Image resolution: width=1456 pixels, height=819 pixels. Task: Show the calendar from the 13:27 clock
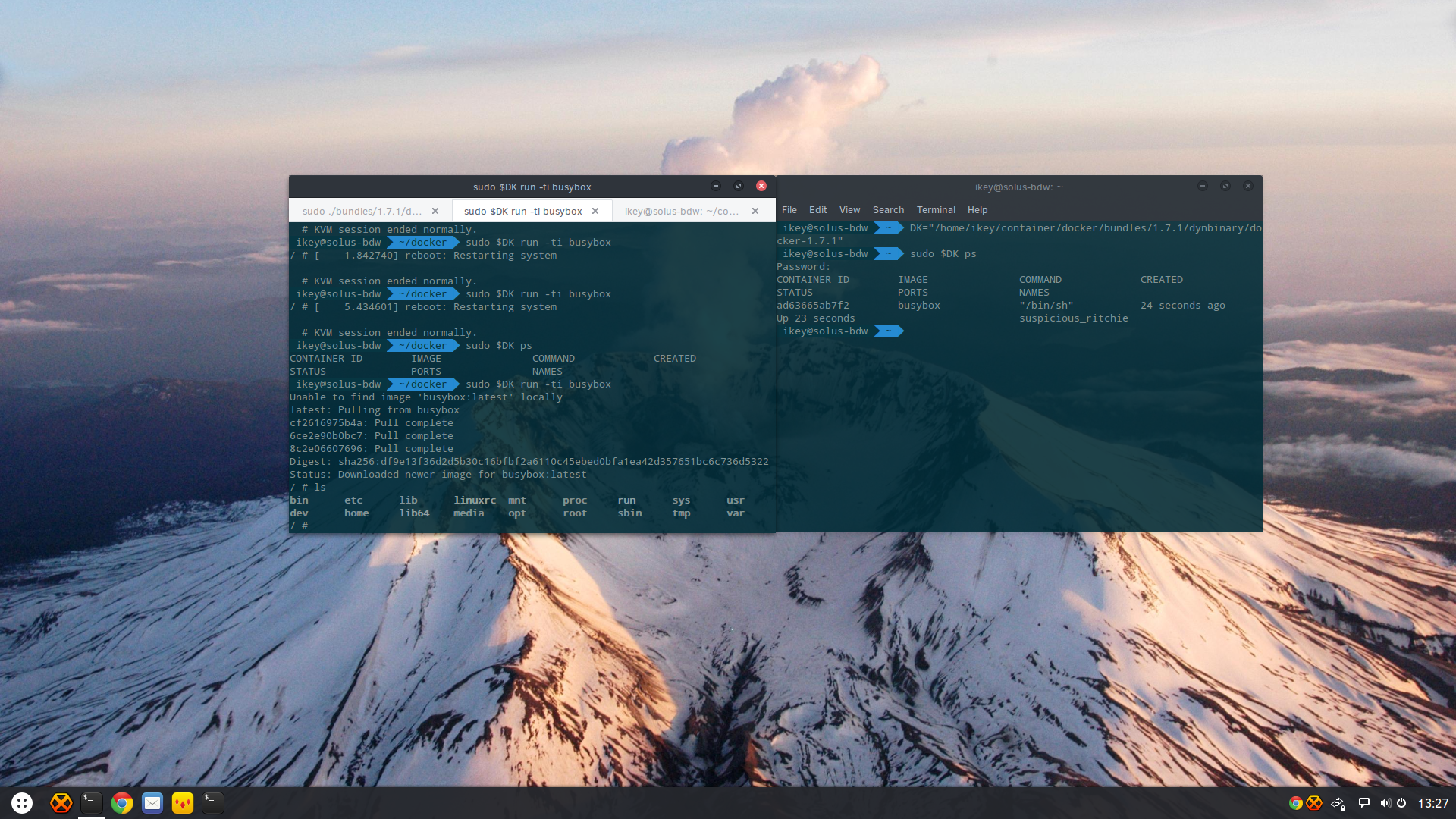pos(1433,803)
